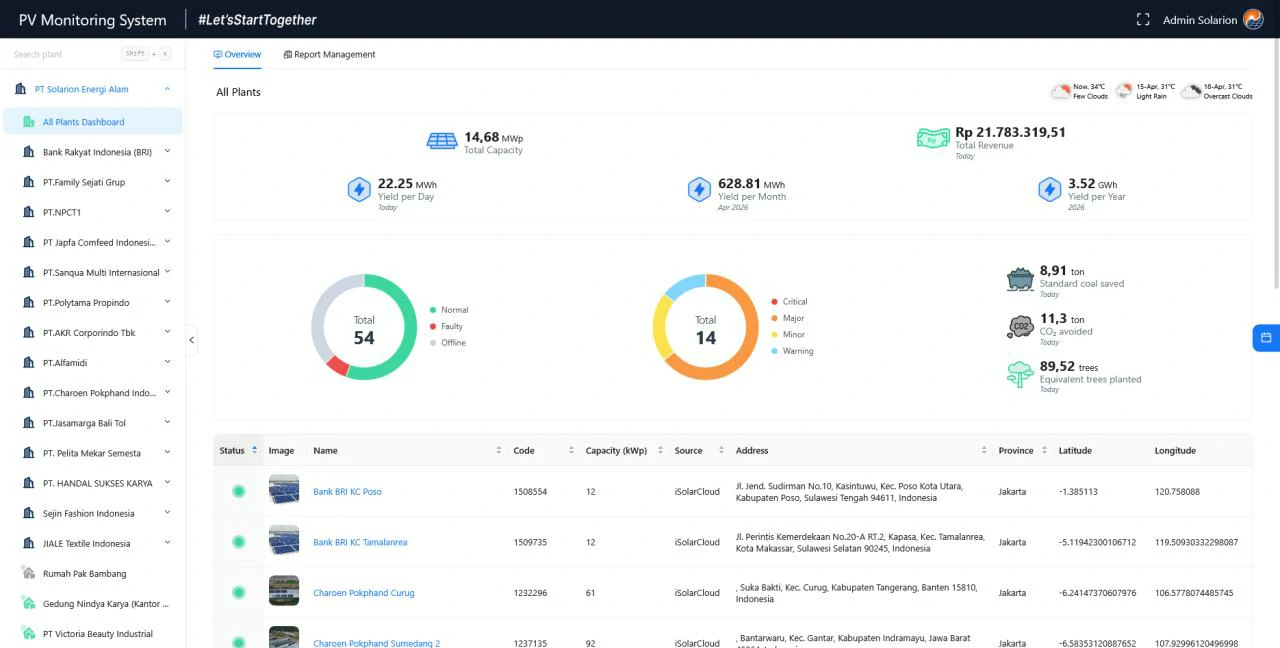Click the Total Revenue money icon
The width and height of the screenshot is (1280, 648).
click(x=933, y=139)
